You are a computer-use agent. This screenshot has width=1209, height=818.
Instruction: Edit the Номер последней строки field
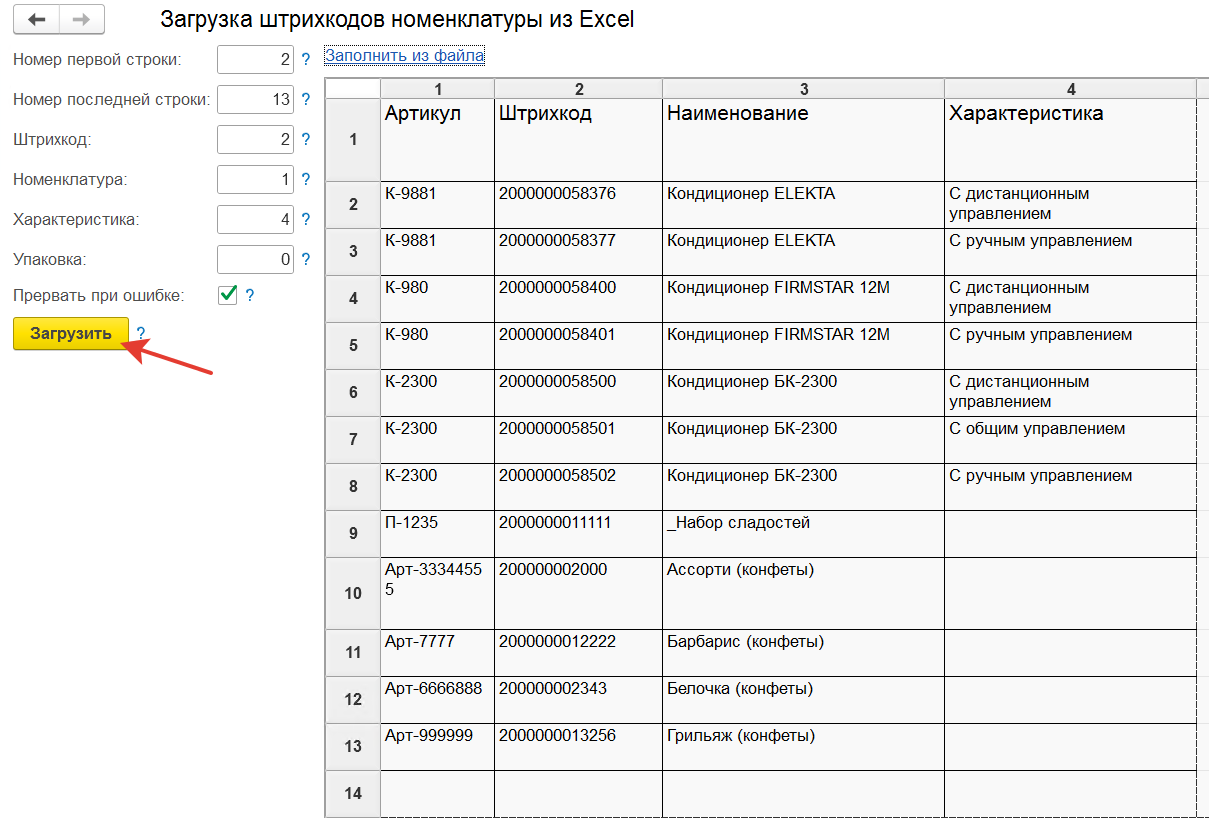click(x=255, y=100)
